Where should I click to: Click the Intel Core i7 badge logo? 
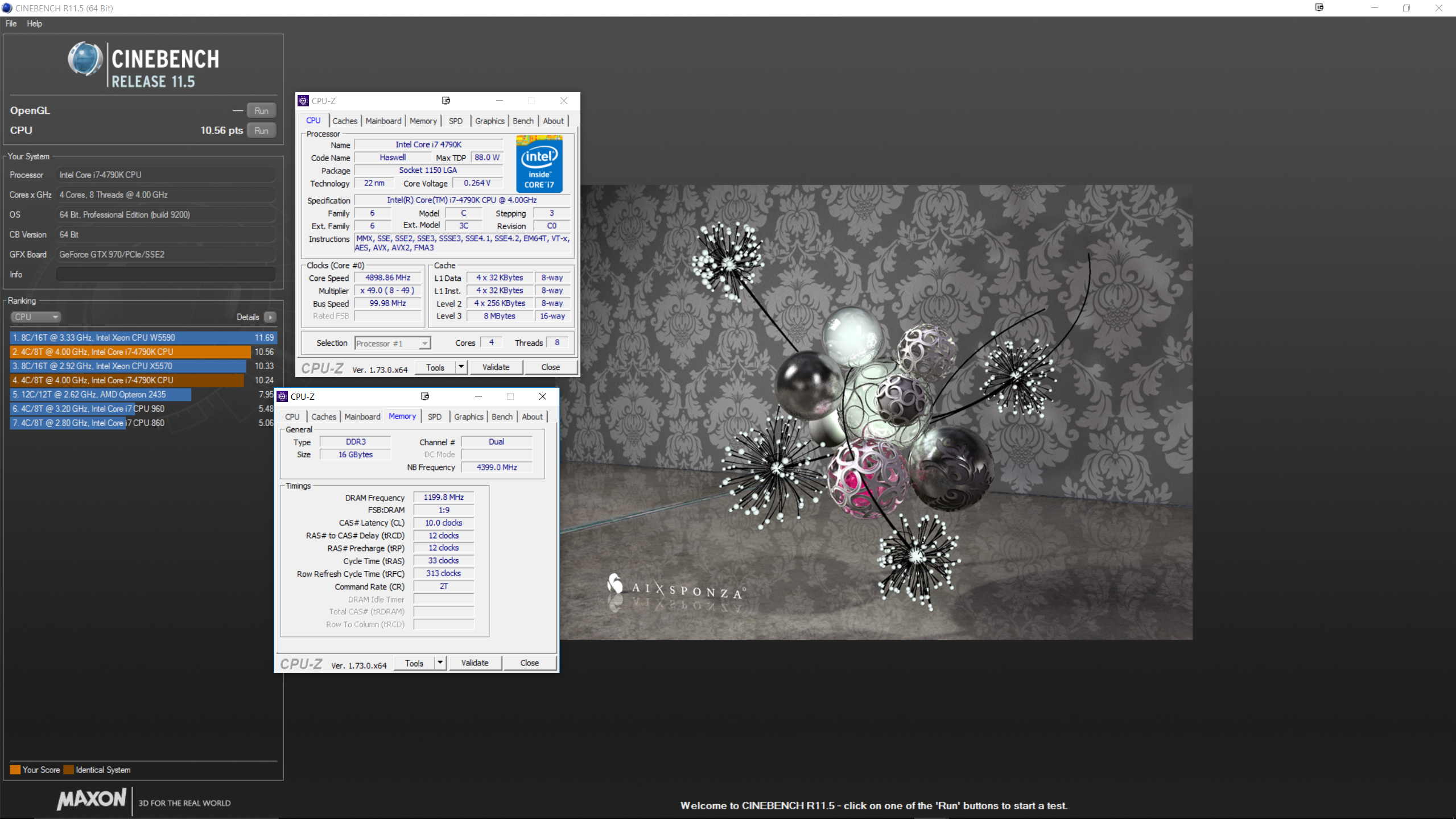point(539,164)
